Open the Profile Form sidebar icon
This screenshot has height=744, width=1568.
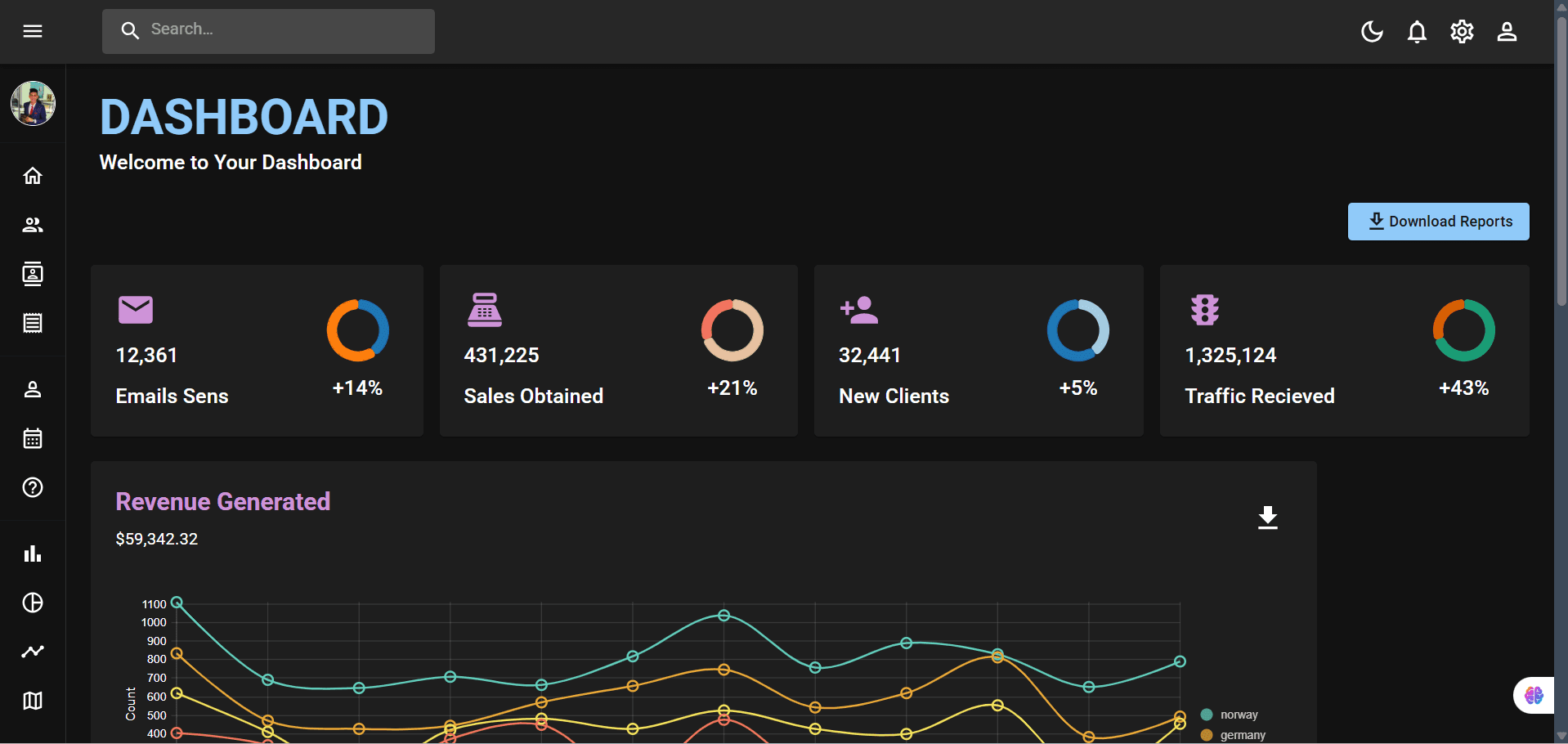pyautogui.click(x=33, y=389)
